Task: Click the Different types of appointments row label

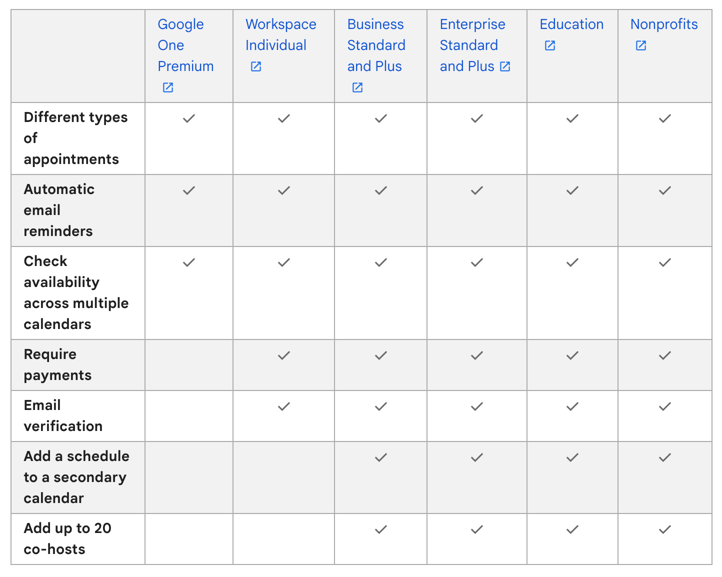Action: 75,138
